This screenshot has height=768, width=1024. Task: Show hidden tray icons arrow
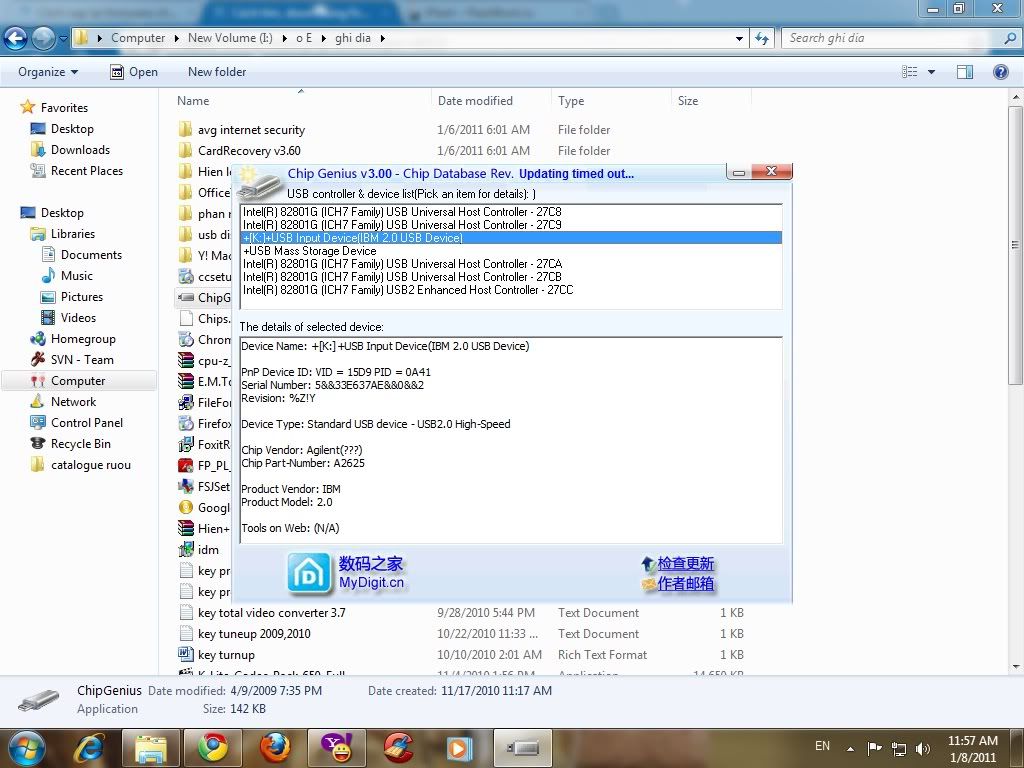click(x=850, y=748)
